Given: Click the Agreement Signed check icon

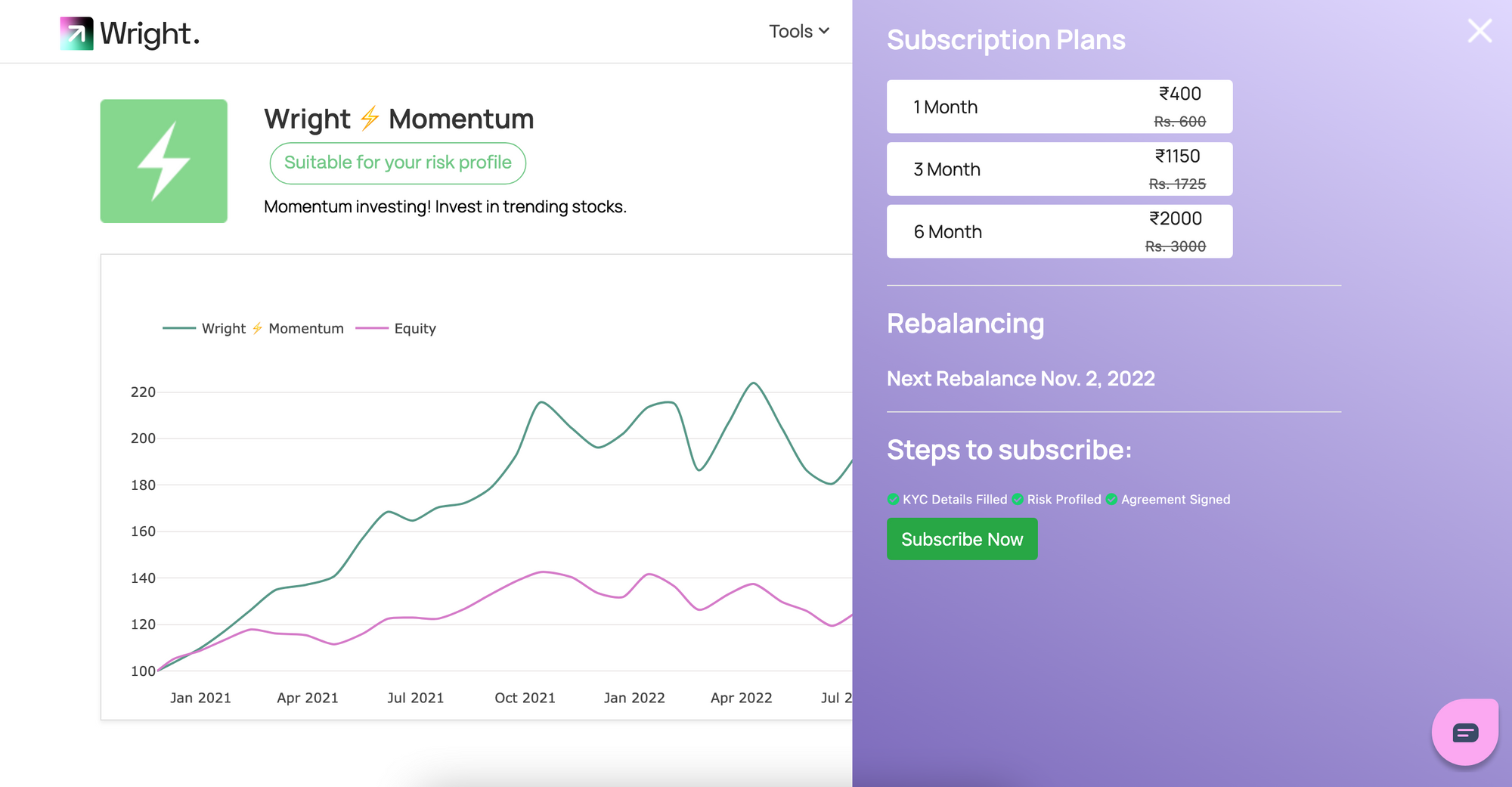Looking at the screenshot, I should [x=1111, y=499].
